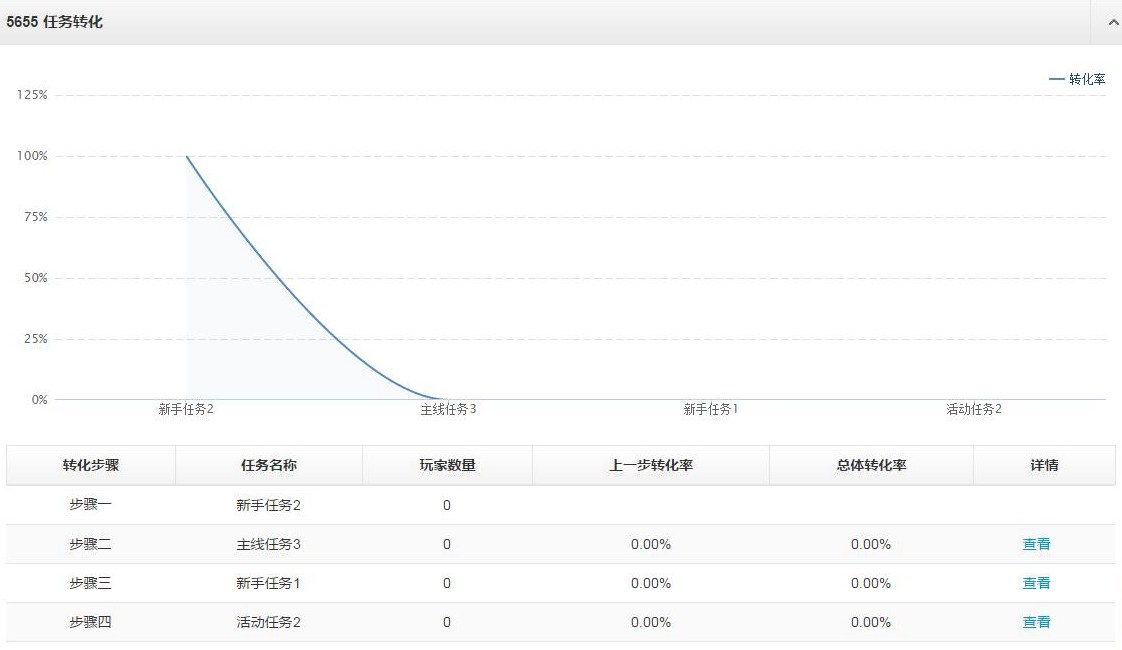Select the 新手任务2 axis label
The height and width of the screenshot is (650, 1122).
pos(187,409)
